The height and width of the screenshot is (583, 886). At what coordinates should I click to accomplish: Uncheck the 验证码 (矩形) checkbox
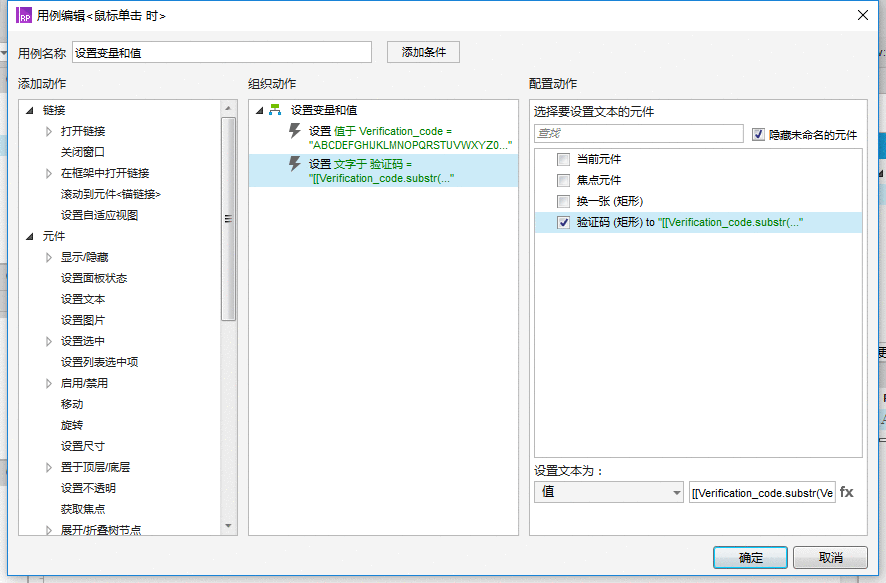tap(563, 222)
